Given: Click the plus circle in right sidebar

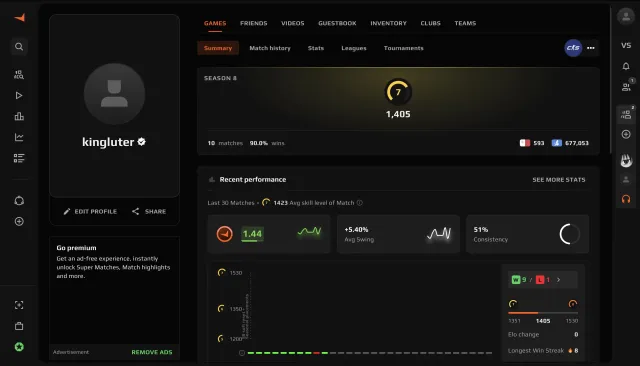Looking at the screenshot, I should 626,134.
